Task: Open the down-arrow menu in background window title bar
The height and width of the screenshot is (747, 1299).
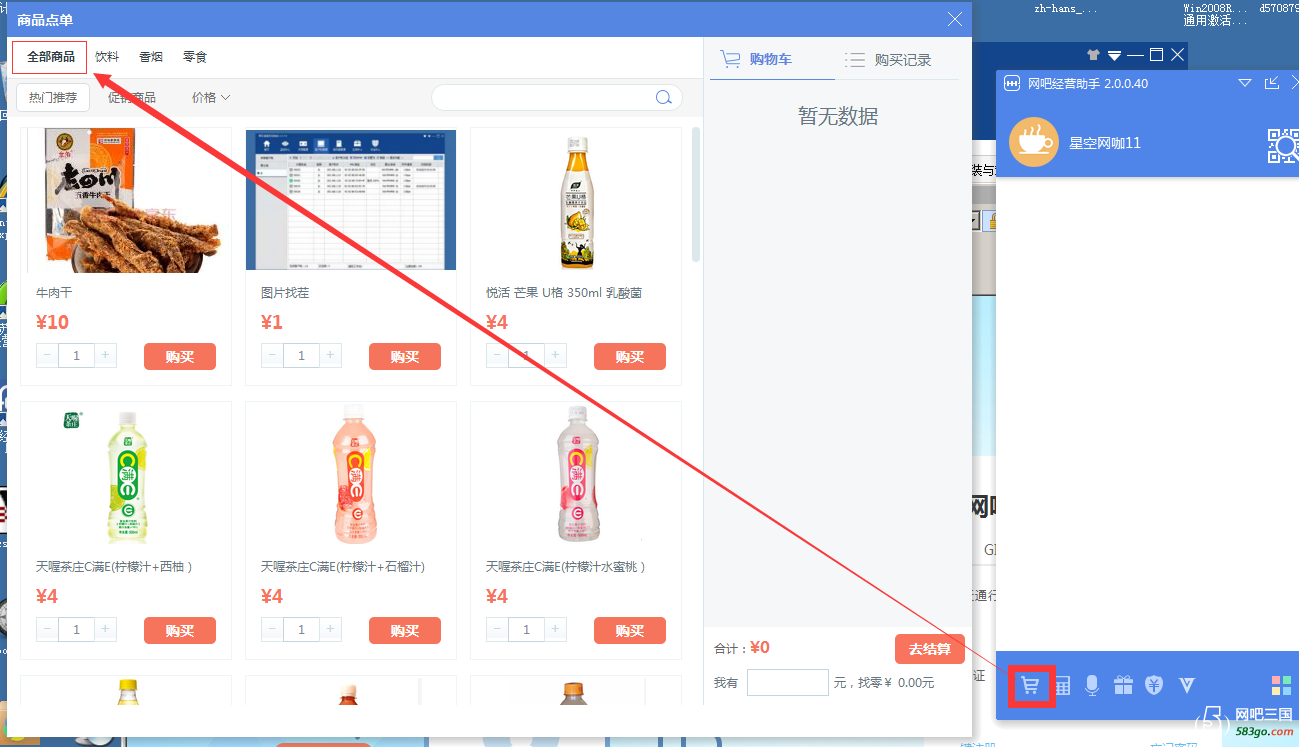Action: [1114, 55]
